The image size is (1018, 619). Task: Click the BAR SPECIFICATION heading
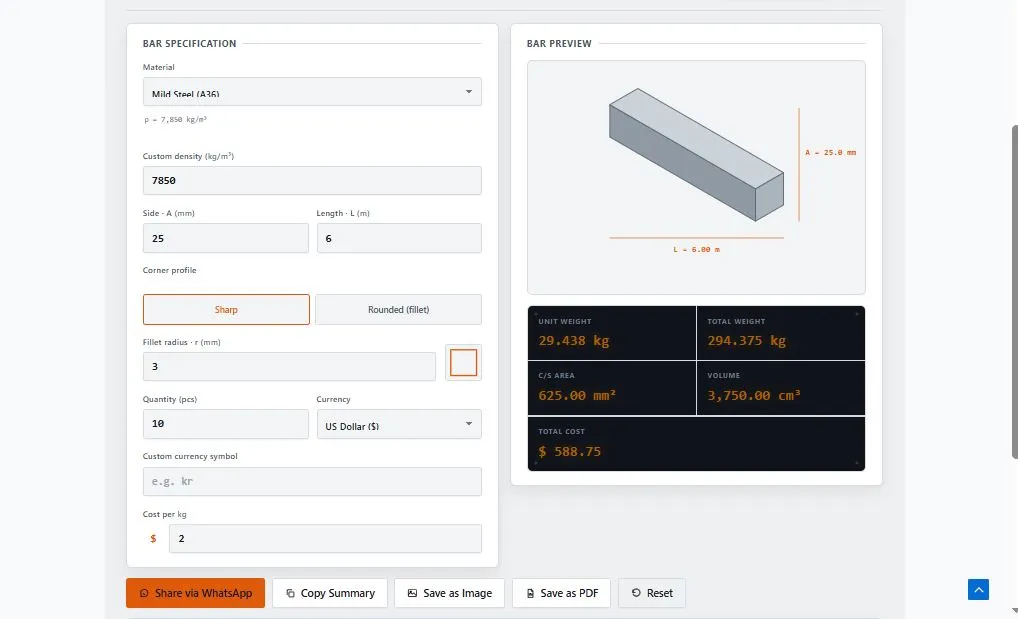(x=190, y=44)
